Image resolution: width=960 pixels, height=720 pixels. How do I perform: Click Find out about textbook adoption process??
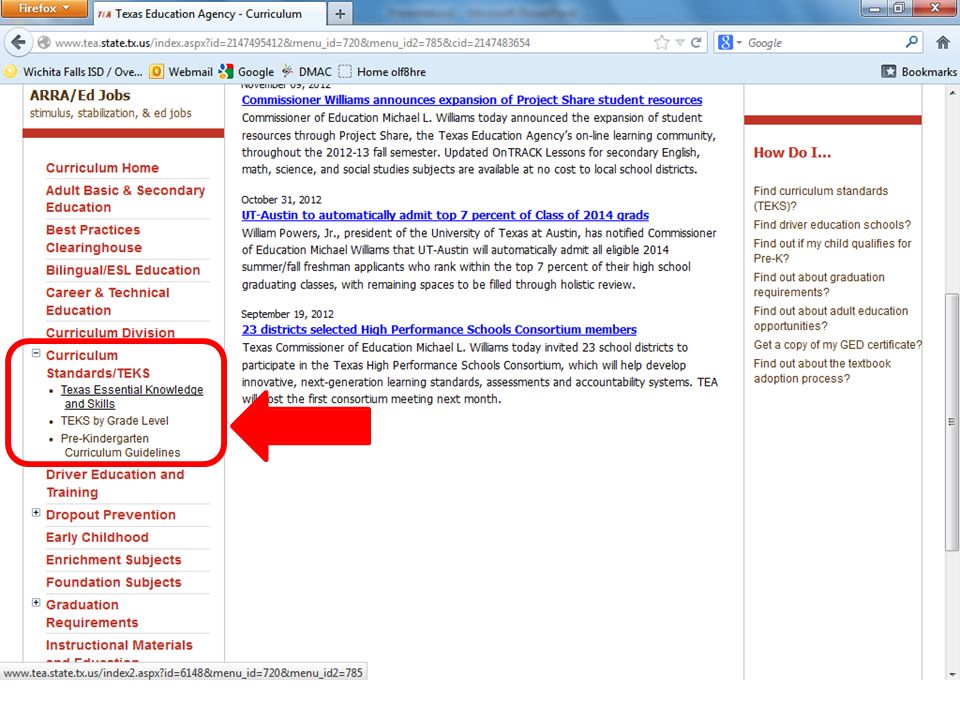(x=822, y=371)
